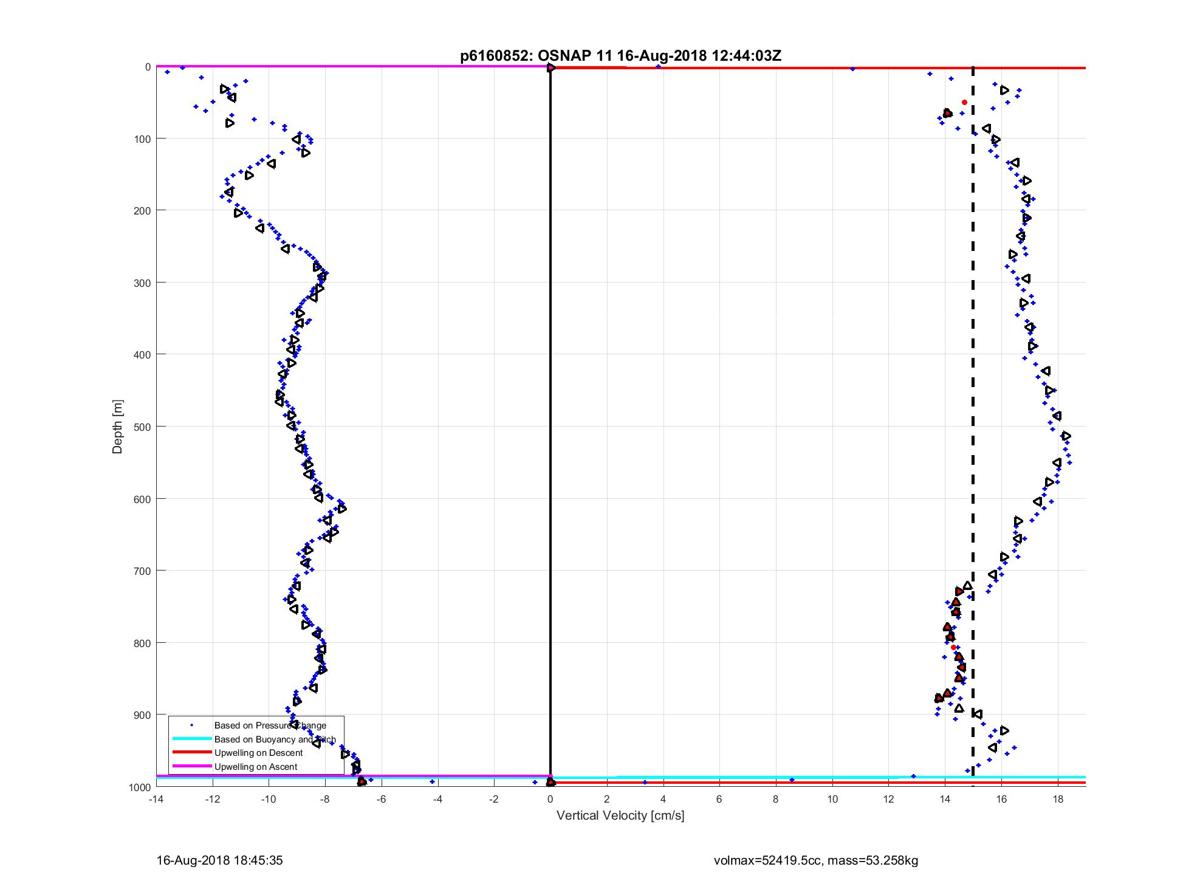1200x885 pixels.
Task: Click the dashed vertical reference line at 15 cm/s
Action: click(x=973, y=427)
